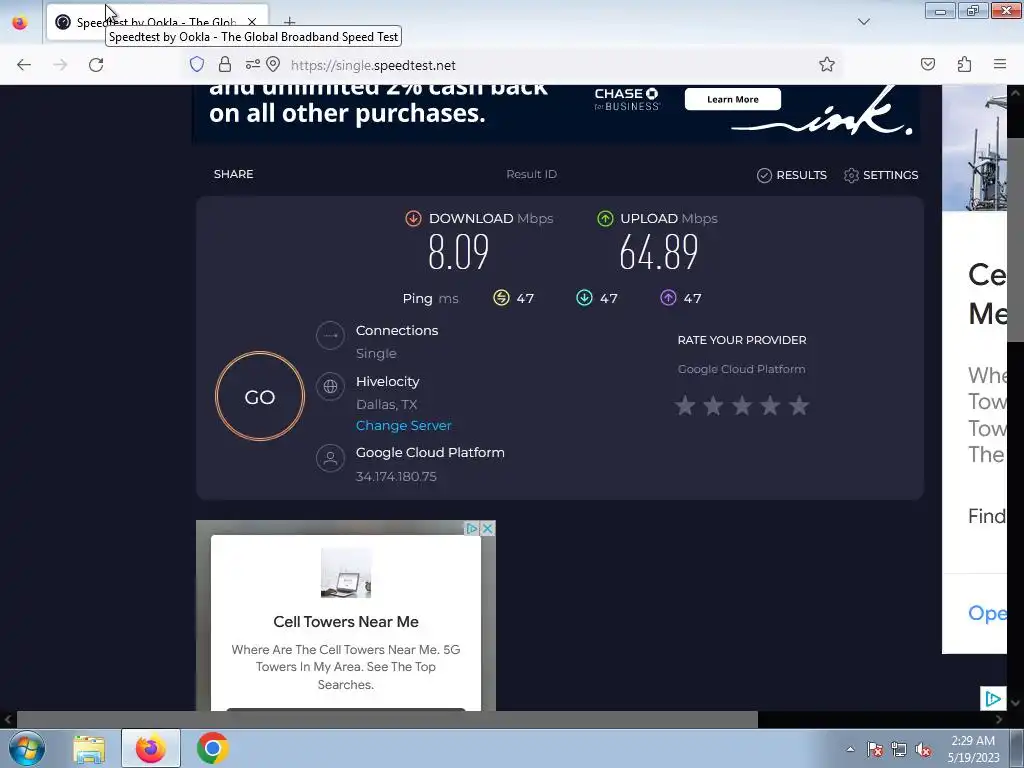Viewport: 1024px width, 768px height.
Task: Click the location permission pin icon
Action: pos(274,64)
